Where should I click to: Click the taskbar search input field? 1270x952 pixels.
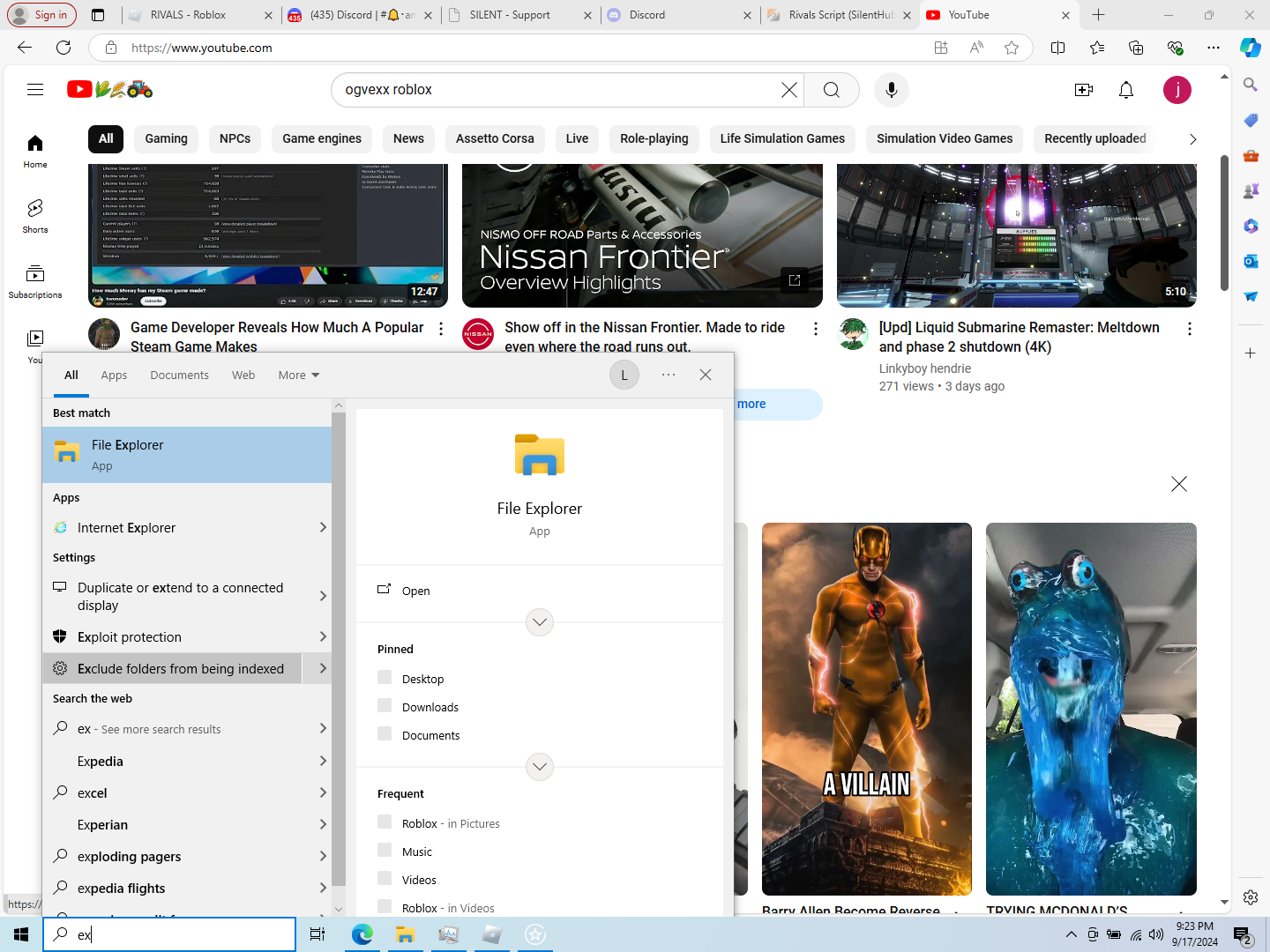[x=169, y=934]
